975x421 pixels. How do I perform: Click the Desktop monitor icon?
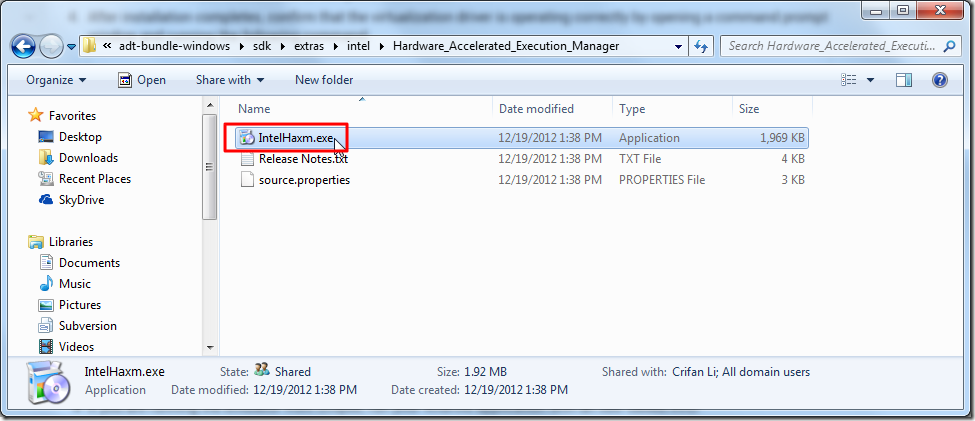tap(46, 137)
